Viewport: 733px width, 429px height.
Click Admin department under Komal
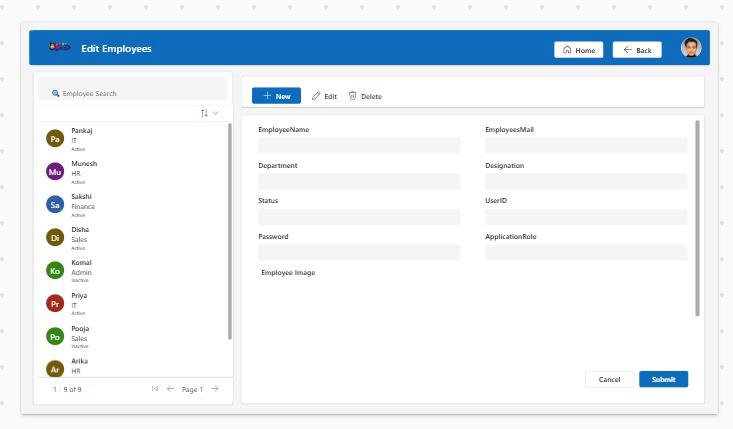pos(81,272)
